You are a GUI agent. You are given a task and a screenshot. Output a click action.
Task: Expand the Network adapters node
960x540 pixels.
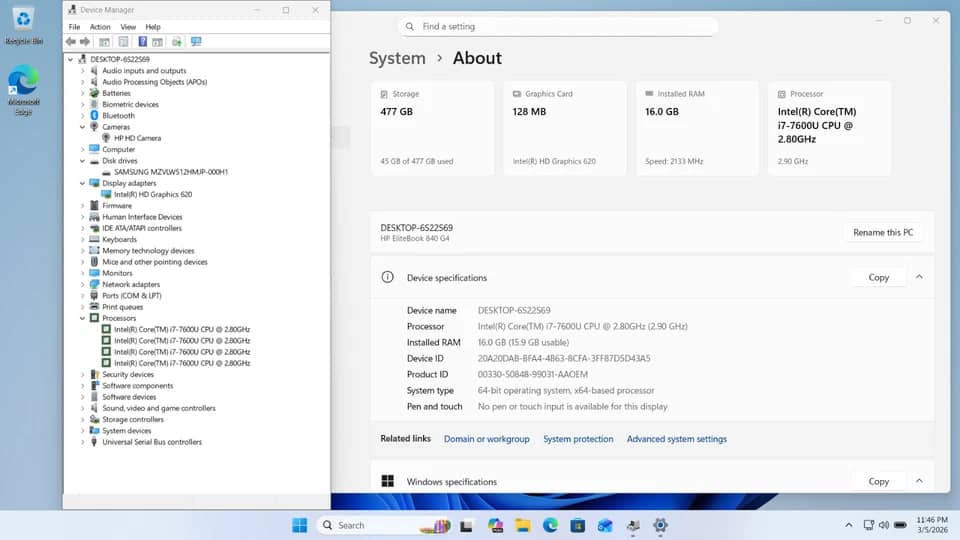83,285
